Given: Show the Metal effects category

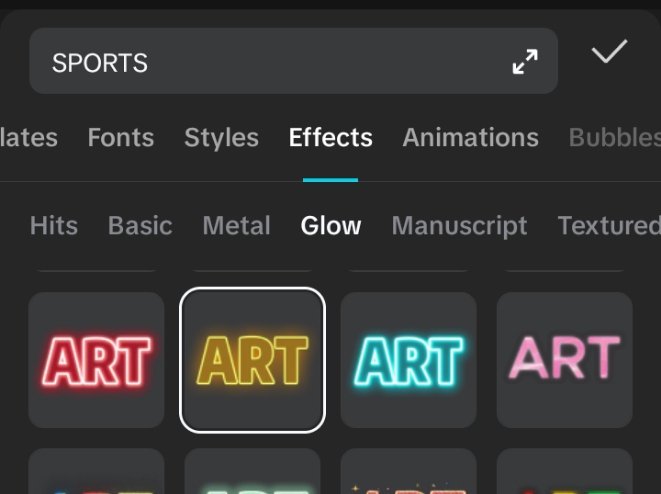Looking at the screenshot, I should 236,226.
